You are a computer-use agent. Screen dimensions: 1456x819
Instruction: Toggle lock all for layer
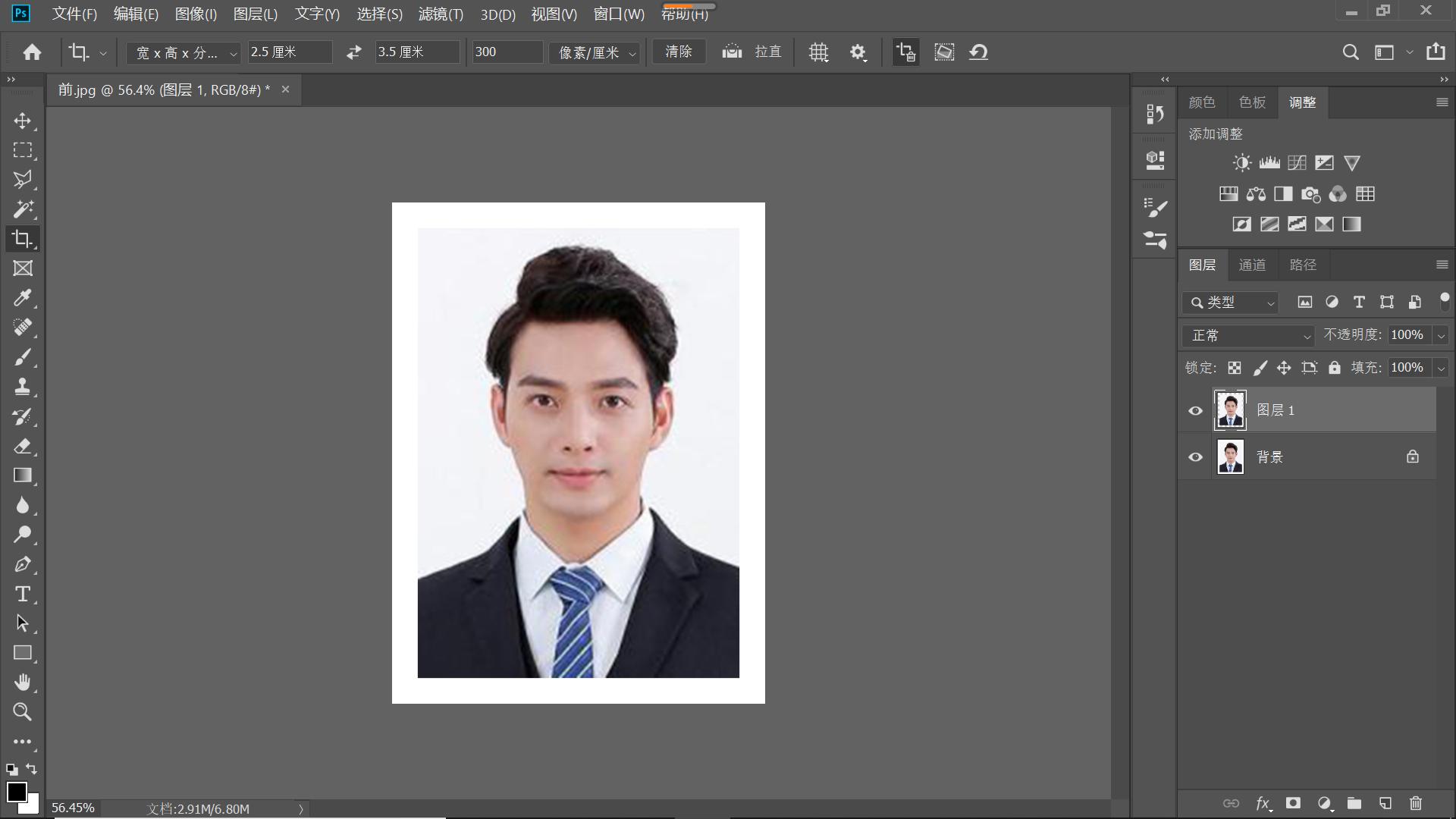[x=1335, y=368]
